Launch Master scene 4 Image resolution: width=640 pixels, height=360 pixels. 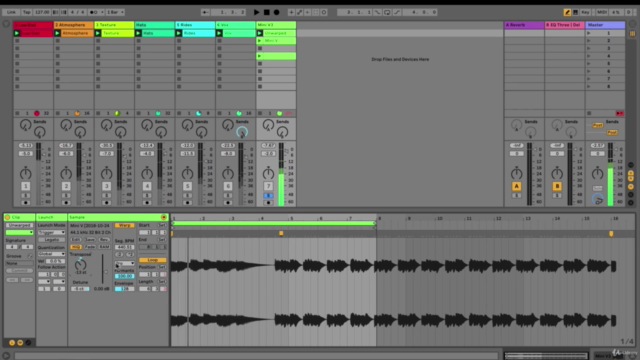click(x=589, y=56)
